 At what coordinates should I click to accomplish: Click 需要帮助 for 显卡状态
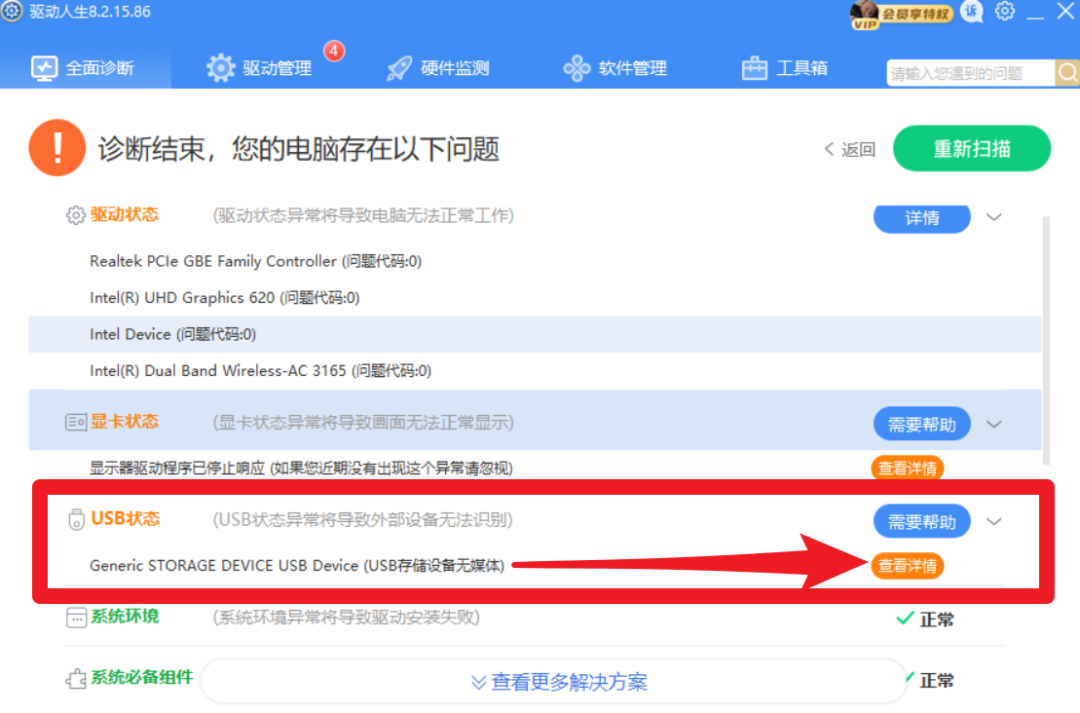pos(922,424)
